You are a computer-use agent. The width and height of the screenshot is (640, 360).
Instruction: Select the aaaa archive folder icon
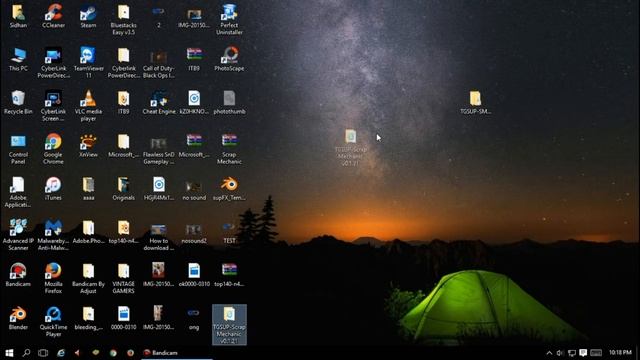[x=88, y=189]
